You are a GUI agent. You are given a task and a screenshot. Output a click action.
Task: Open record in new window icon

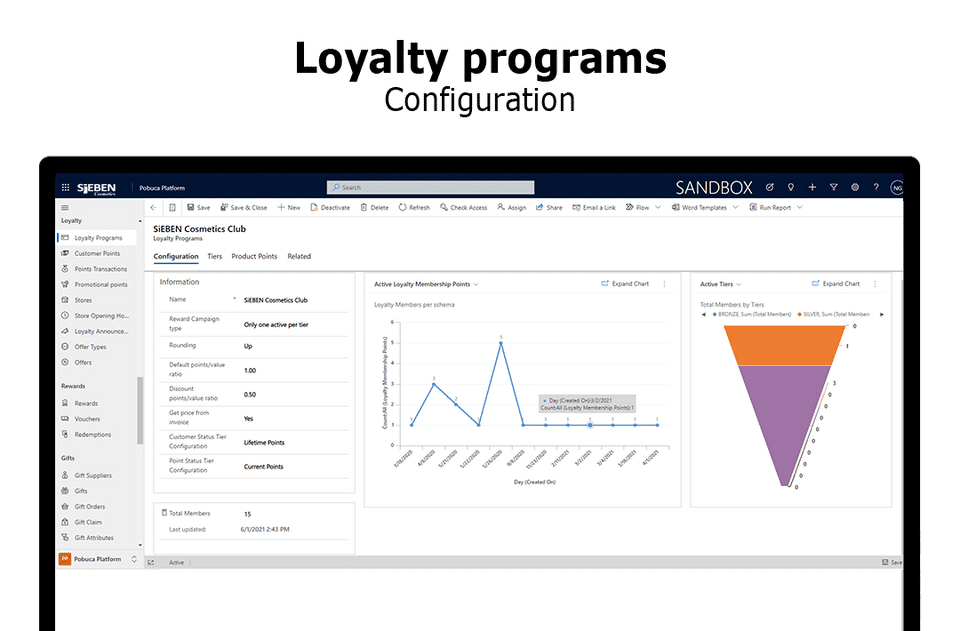[x=173, y=207]
